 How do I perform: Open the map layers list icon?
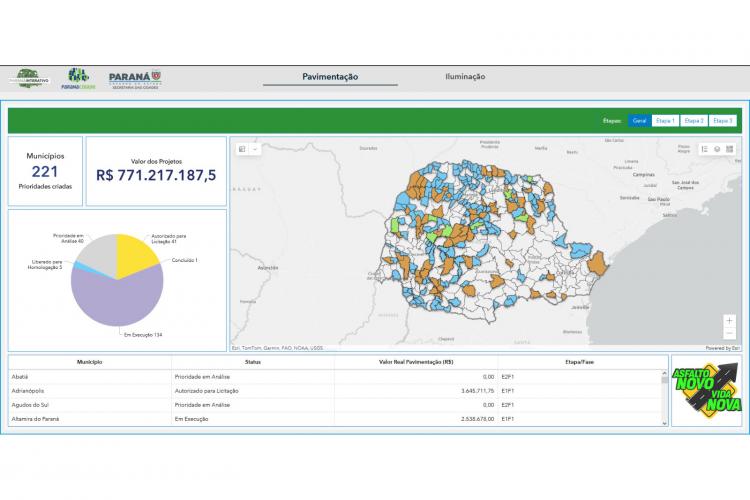(717, 149)
